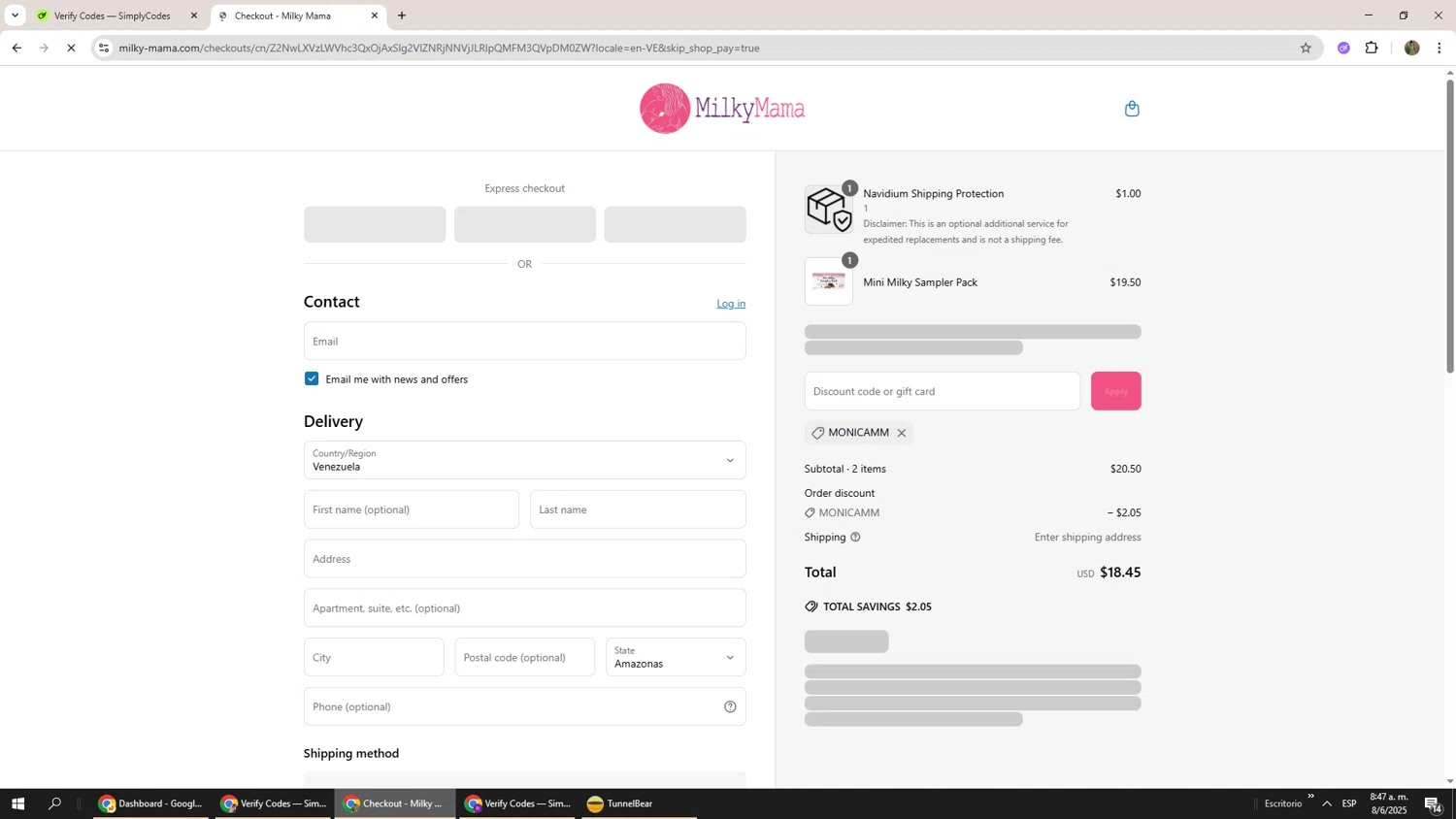This screenshot has height=819, width=1456.
Task: Open the Checkout Milky taskbar window
Action: pos(395,803)
